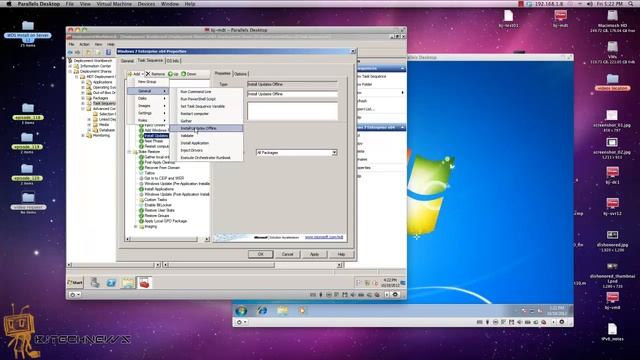The image size is (640, 360).
Task: Open the Roles submenu
Action: [147, 120]
